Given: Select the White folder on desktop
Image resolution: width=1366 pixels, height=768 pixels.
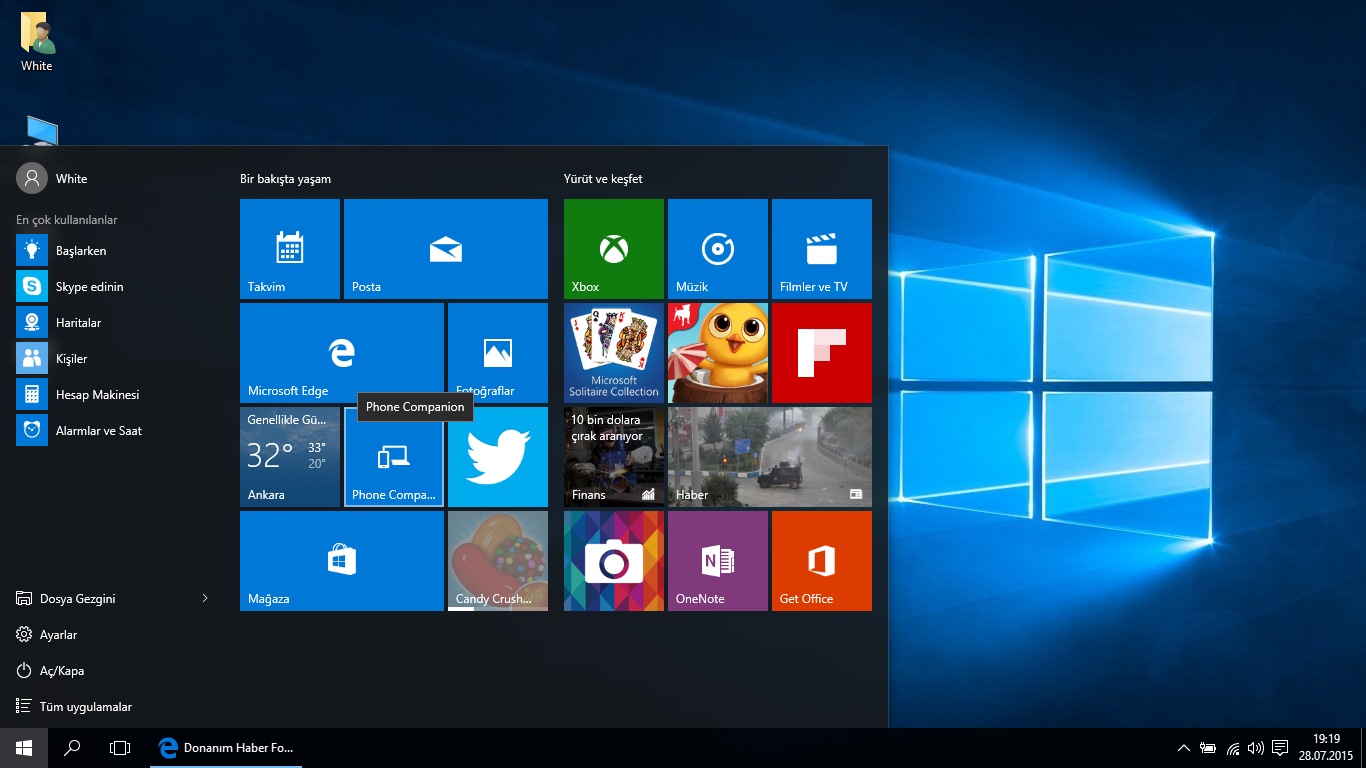Looking at the screenshot, I should click(x=37, y=42).
